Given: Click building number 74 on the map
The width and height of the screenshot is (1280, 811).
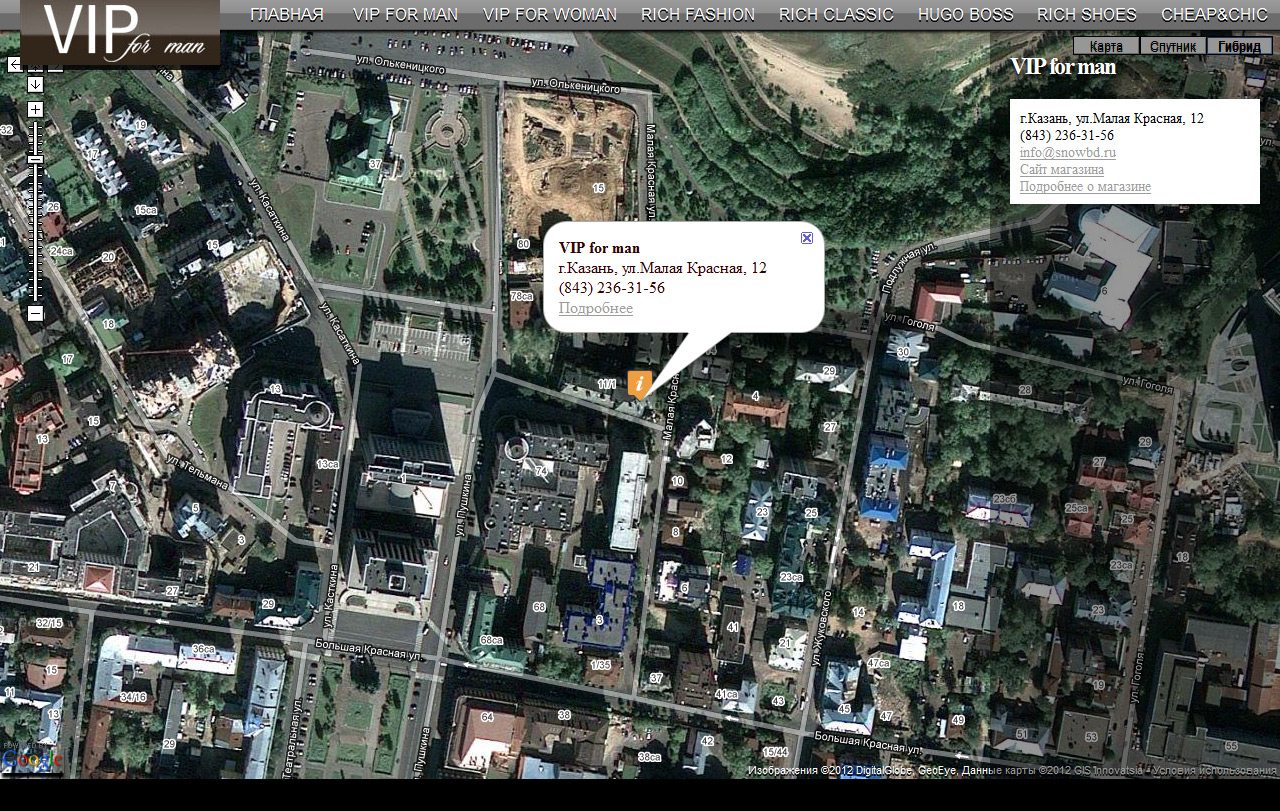Looking at the screenshot, I should tap(541, 471).
